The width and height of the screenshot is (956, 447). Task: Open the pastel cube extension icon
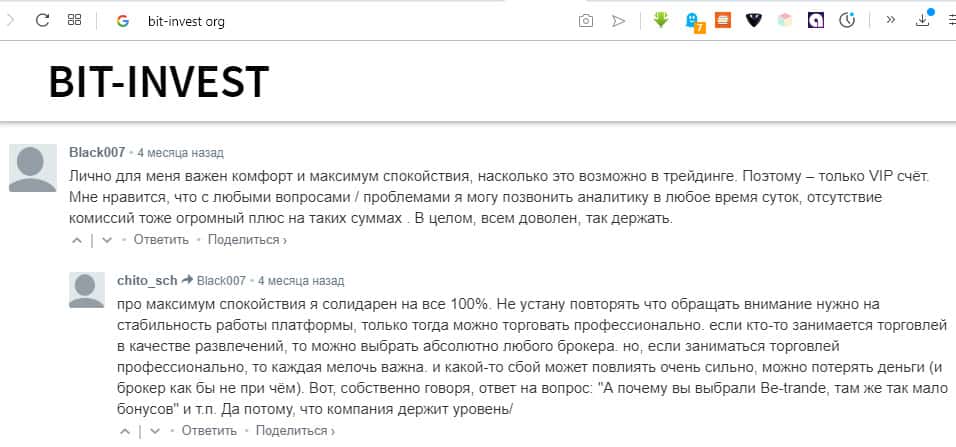pos(785,20)
